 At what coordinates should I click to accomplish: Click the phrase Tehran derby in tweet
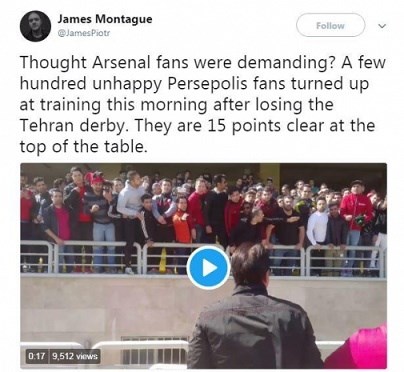click(72, 126)
